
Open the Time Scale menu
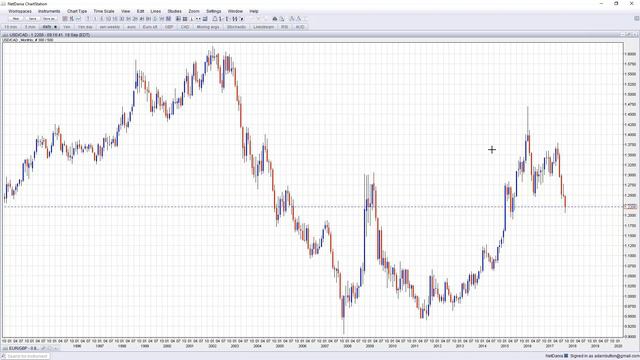coord(104,11)
